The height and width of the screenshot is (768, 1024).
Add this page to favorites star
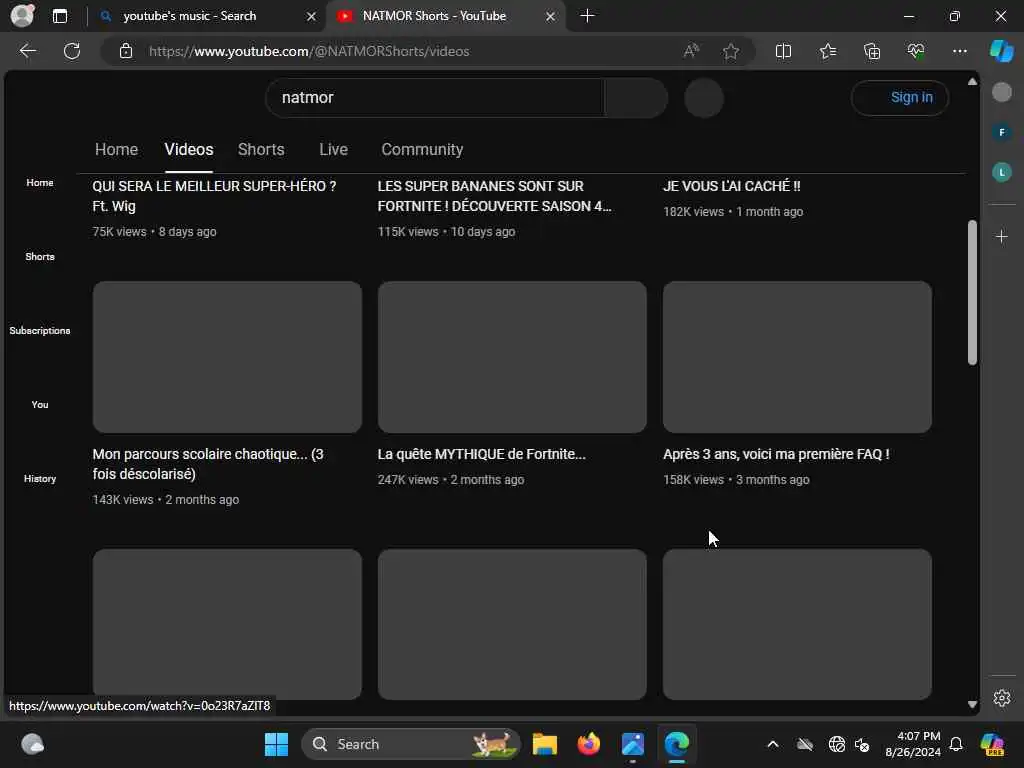click(731, 51)
